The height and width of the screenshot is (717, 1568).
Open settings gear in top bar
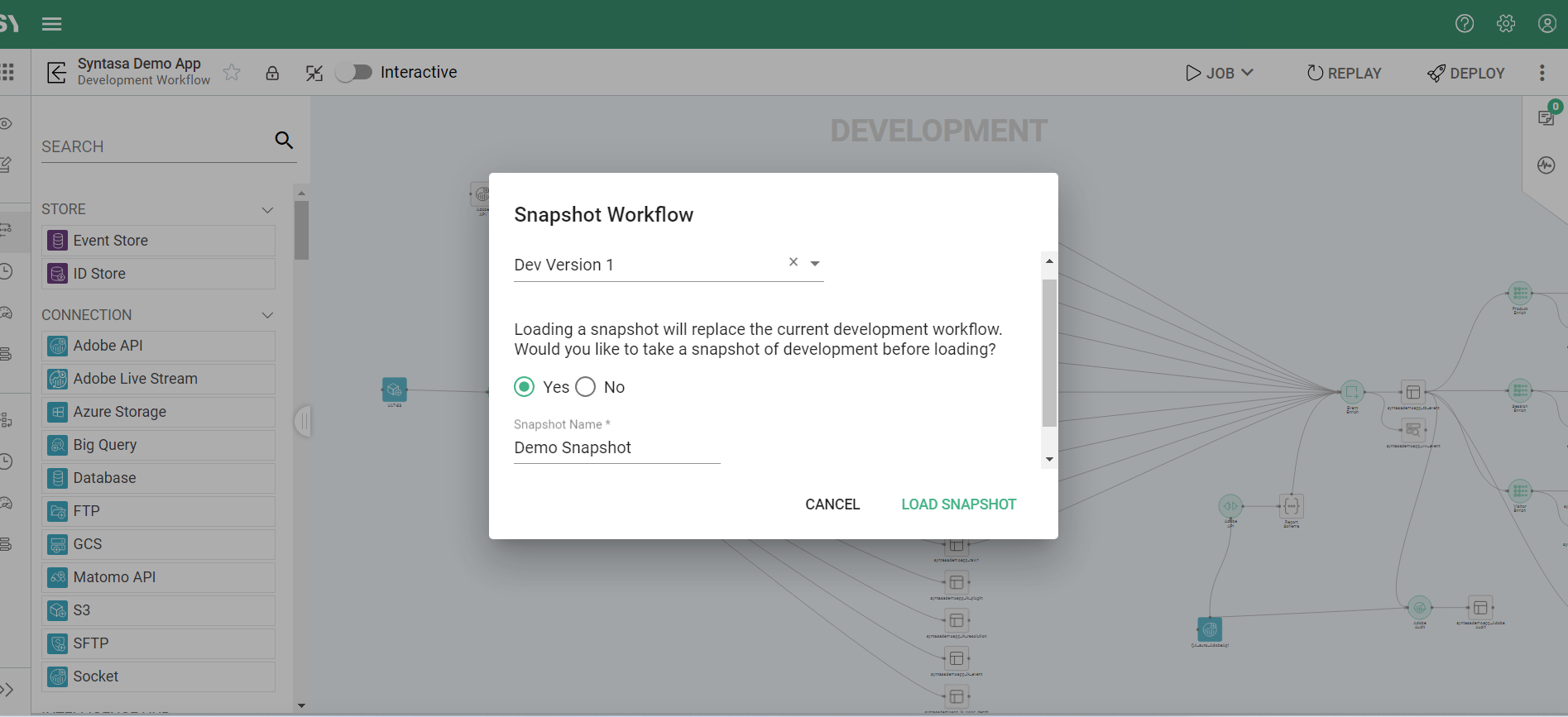pyautogui.click(x=1506, y=24)
